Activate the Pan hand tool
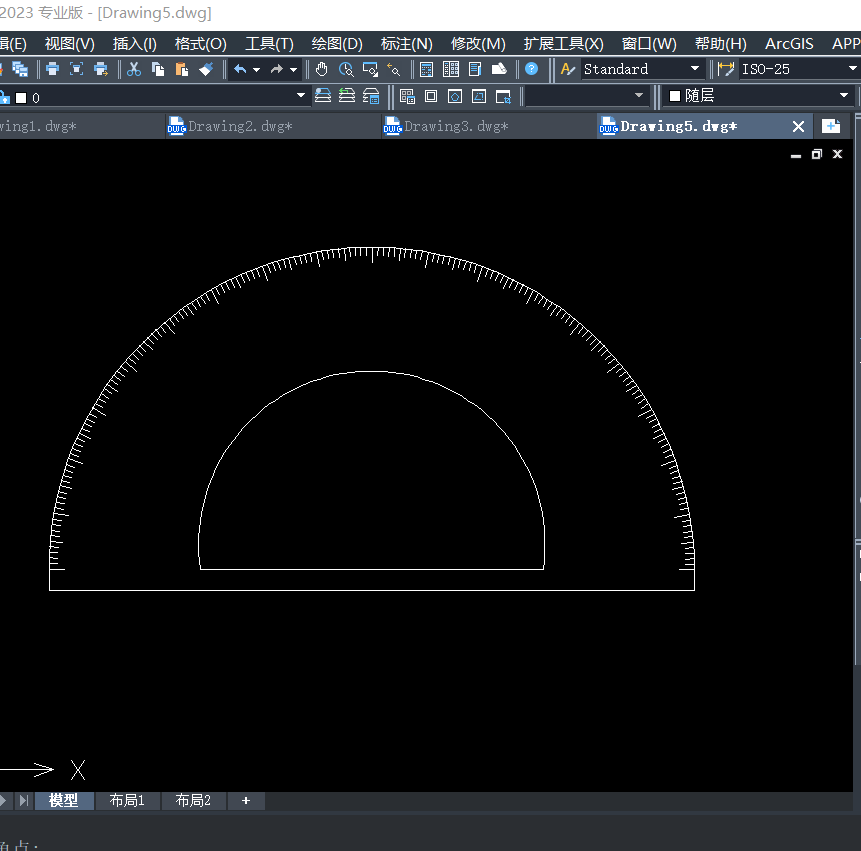861x851 pixels. [321, 69]
